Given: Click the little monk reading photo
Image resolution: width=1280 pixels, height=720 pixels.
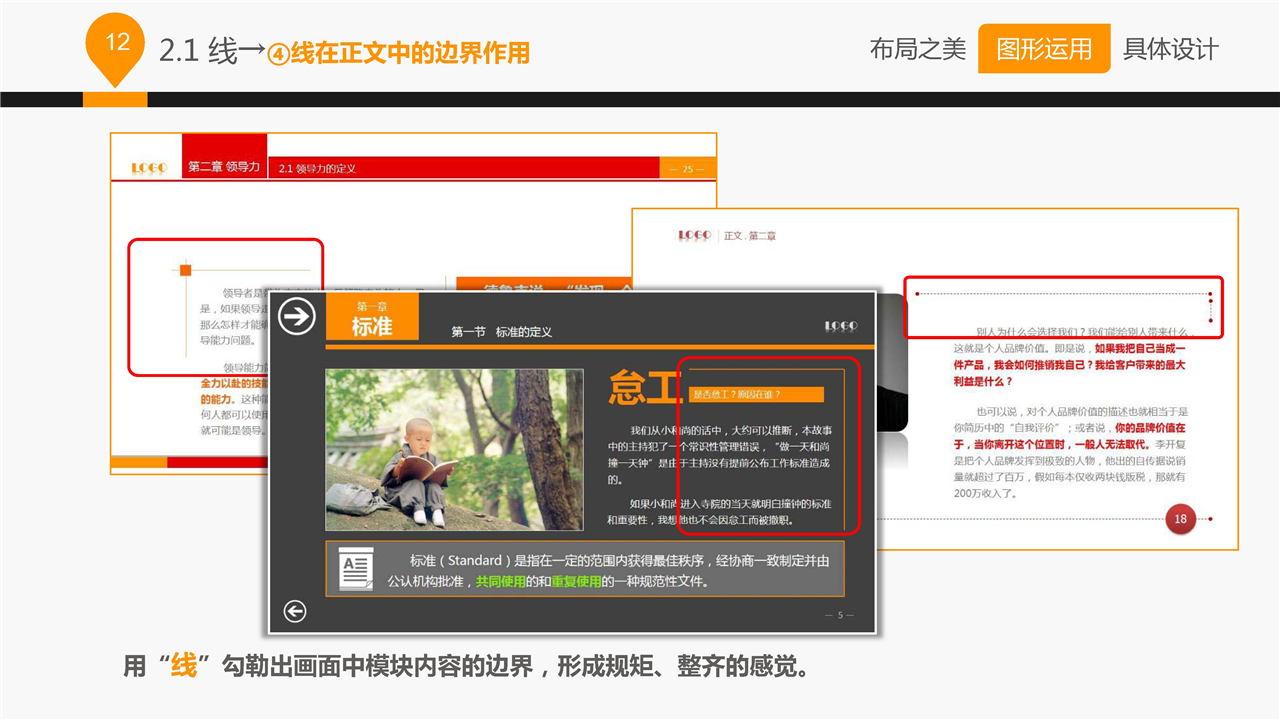Looking at the screenshot, I should coord(454,449).
